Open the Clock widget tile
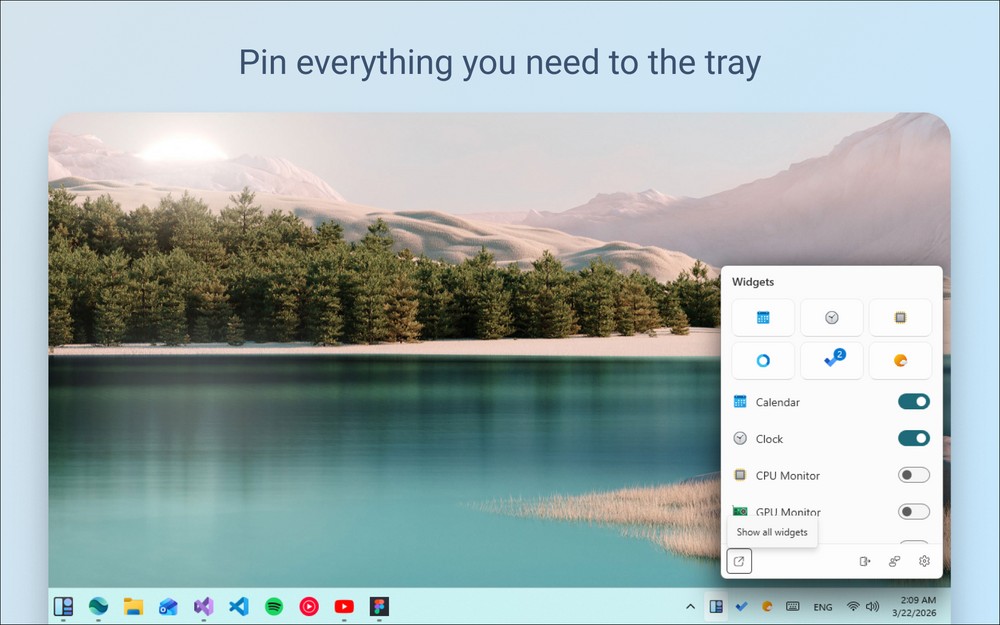Viewport: 1000px width, 625px height. coord(831,318)
